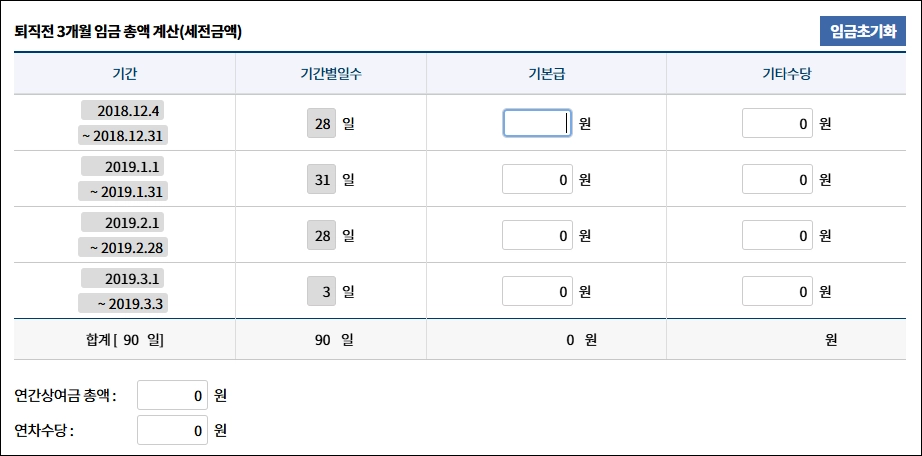Click the 3 일 day-count box
The image size is (922, 456).
[321, 292]
